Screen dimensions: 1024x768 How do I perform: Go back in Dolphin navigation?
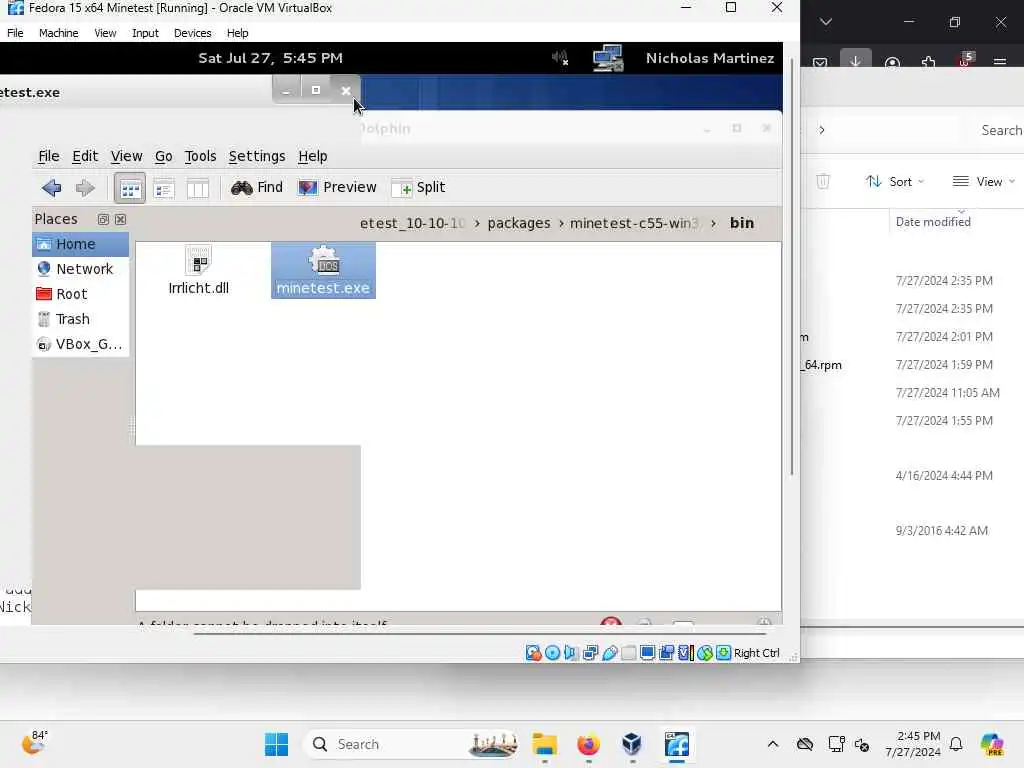(x=52, y=188)
